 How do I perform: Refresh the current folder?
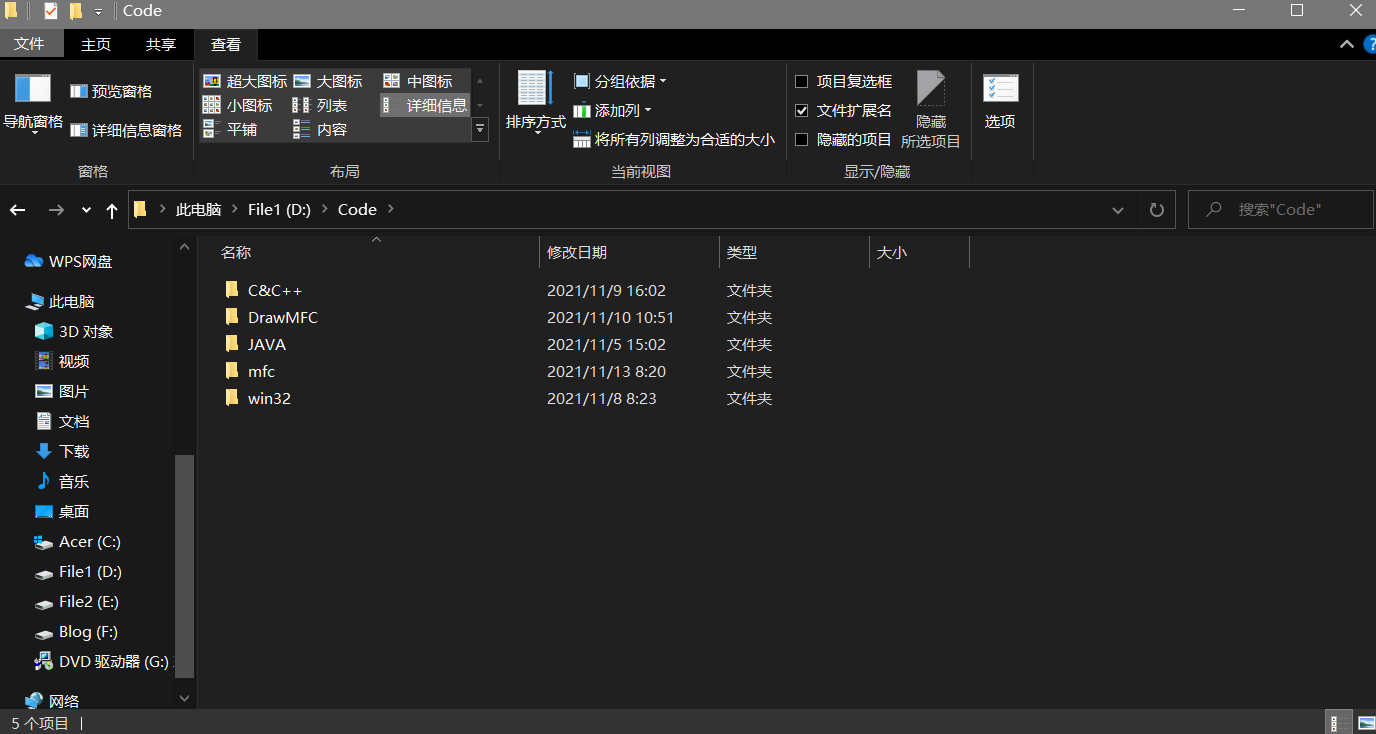pyautogui.click(x=1157, y=210)
